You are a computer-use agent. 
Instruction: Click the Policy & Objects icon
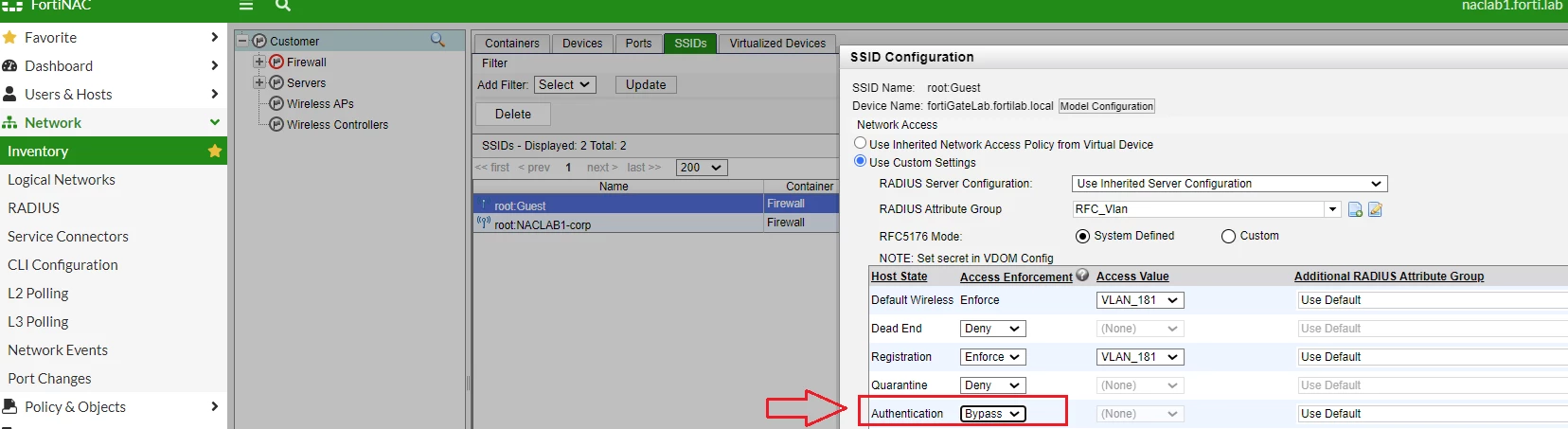tap(9, 407)
